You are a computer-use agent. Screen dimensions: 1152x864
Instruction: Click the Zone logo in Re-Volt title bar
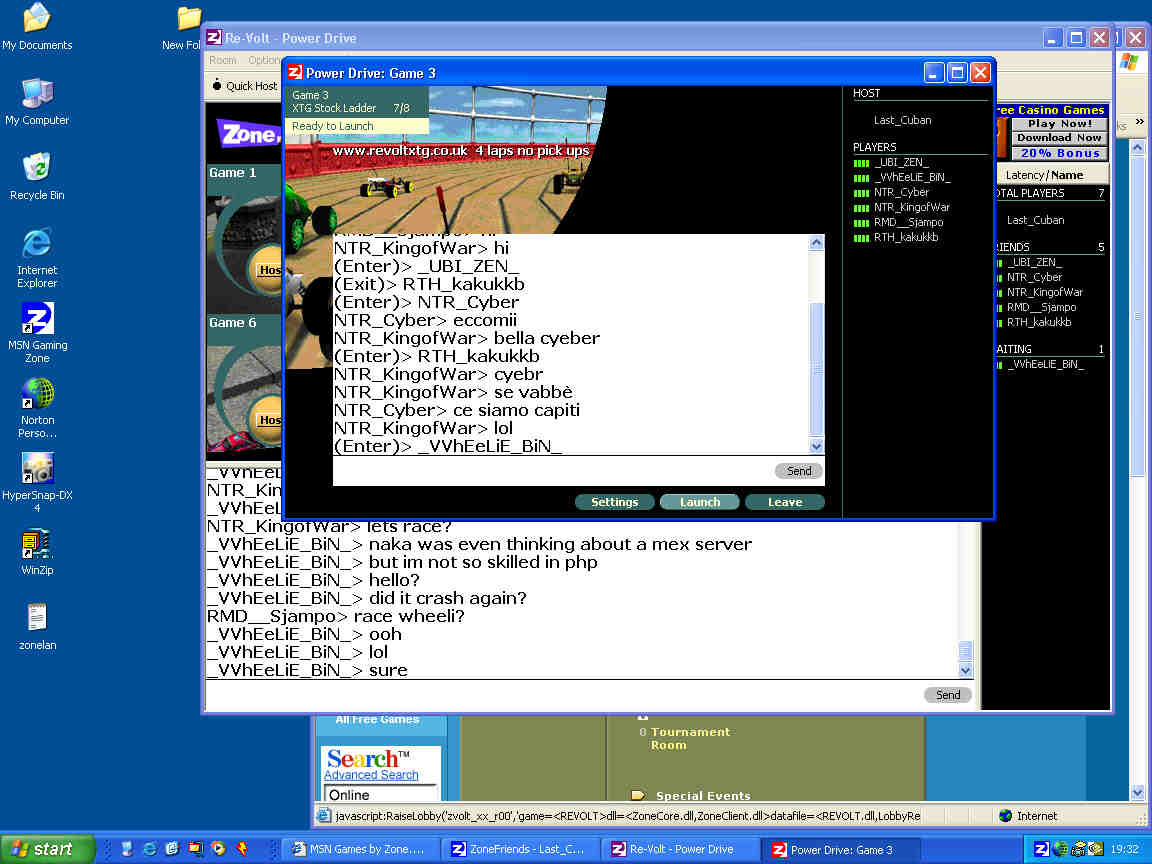214,37
